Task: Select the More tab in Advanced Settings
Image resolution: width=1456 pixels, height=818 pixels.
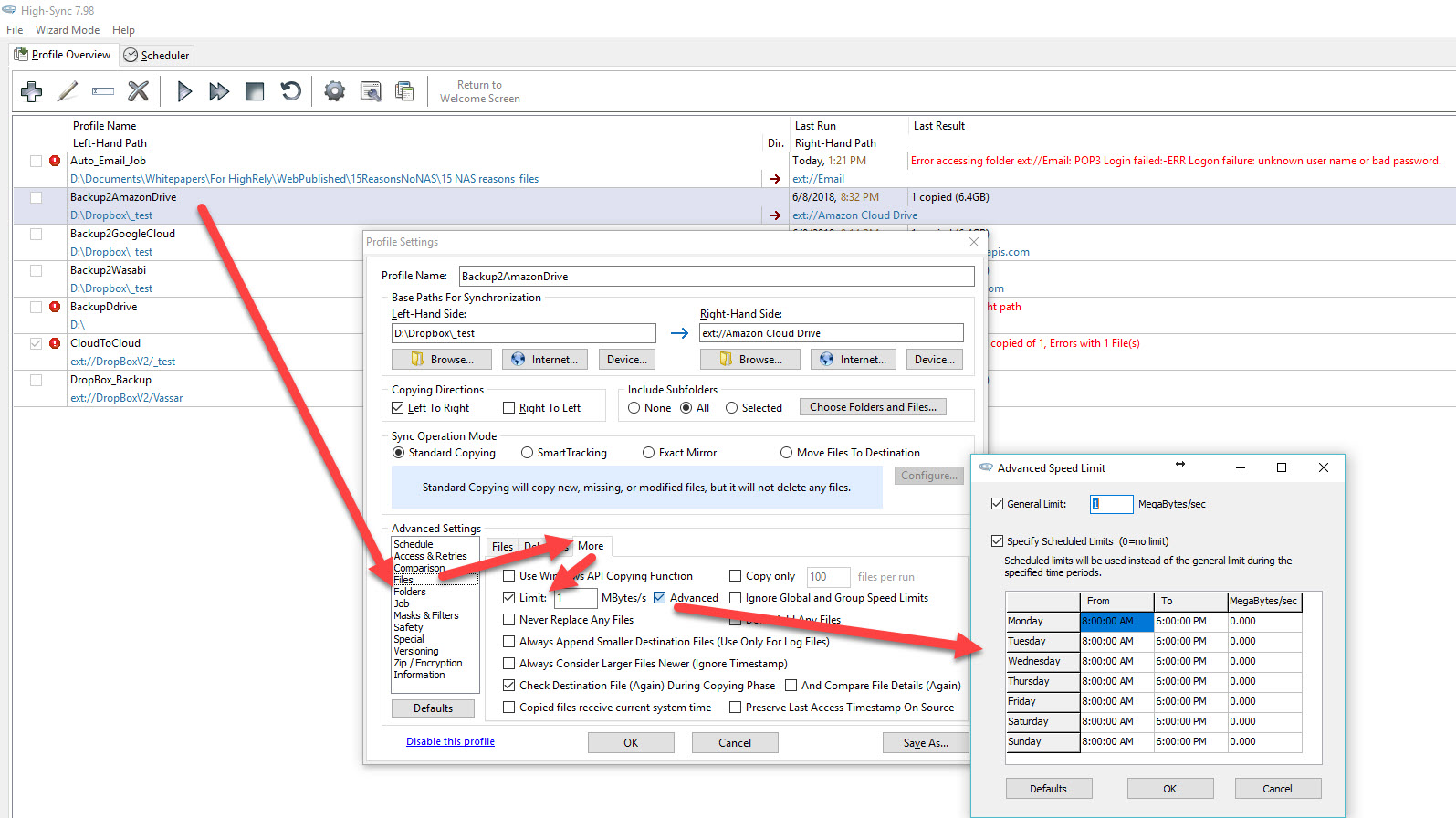Action: pos(591,546)
